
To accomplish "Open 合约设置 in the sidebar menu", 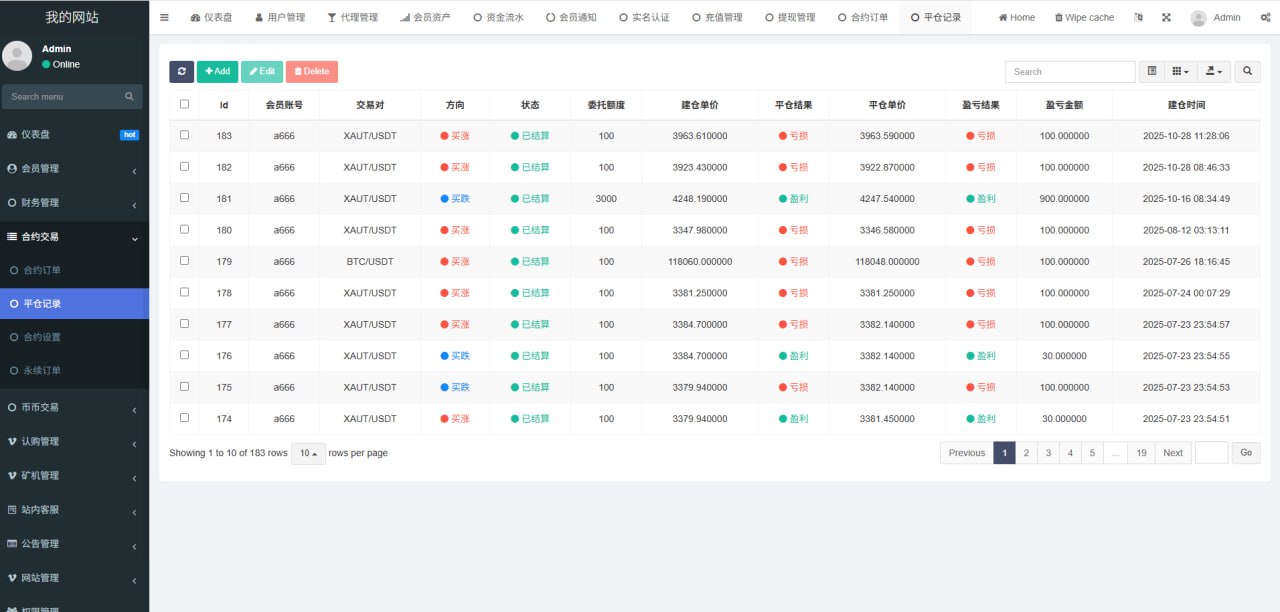I will (x=42, y=337).
